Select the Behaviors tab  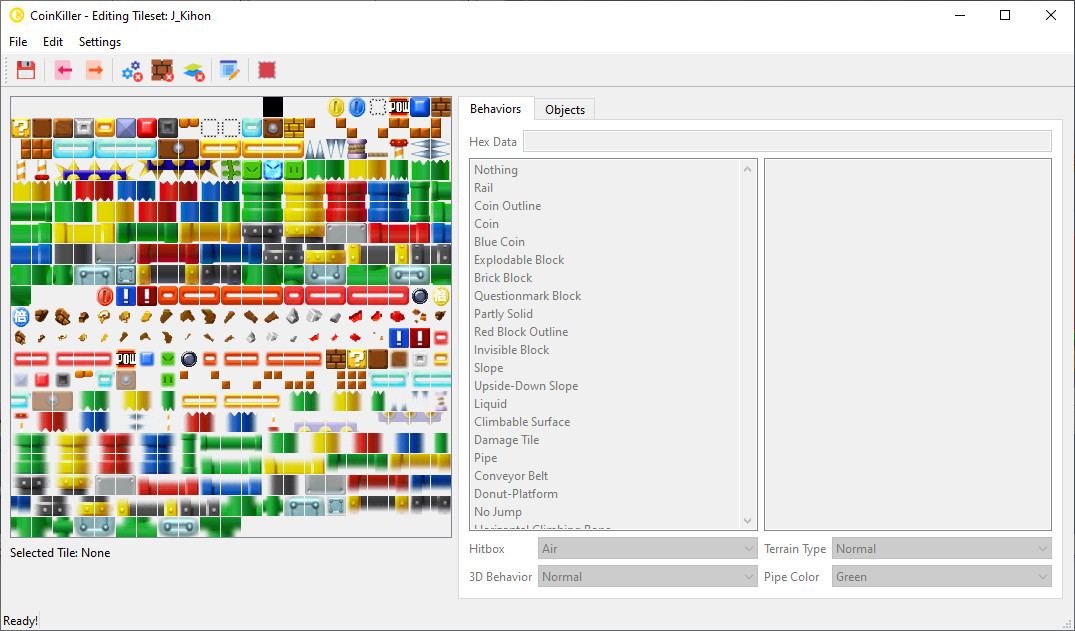pyautogui.click(x=496, y=109)
